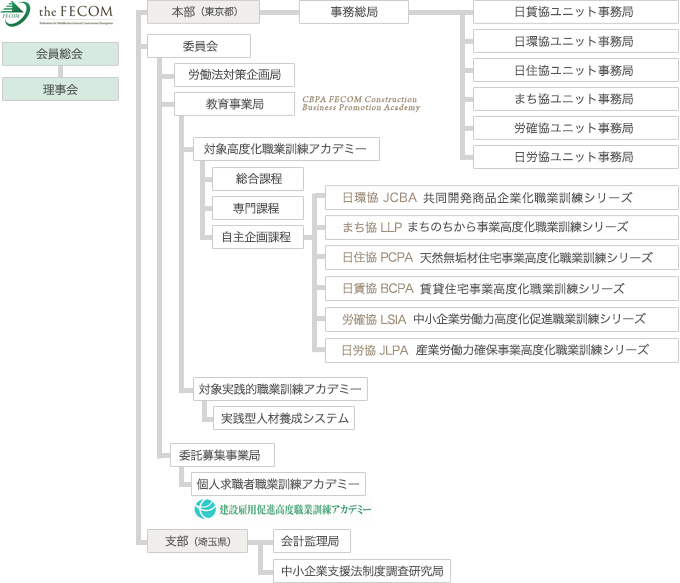Select 労確協ユニット事務局 box
Viewport: 680px width, 583px height.
tap(575, 128)
